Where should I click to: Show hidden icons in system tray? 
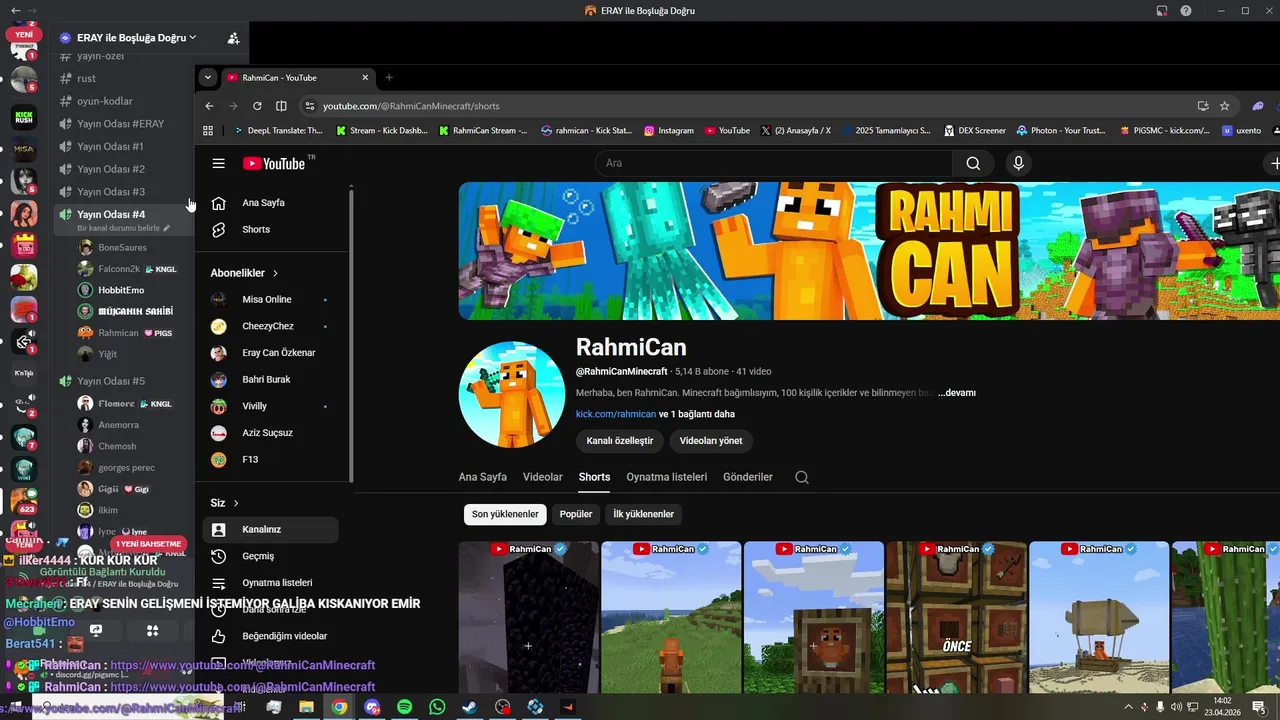coord(1129,707)
